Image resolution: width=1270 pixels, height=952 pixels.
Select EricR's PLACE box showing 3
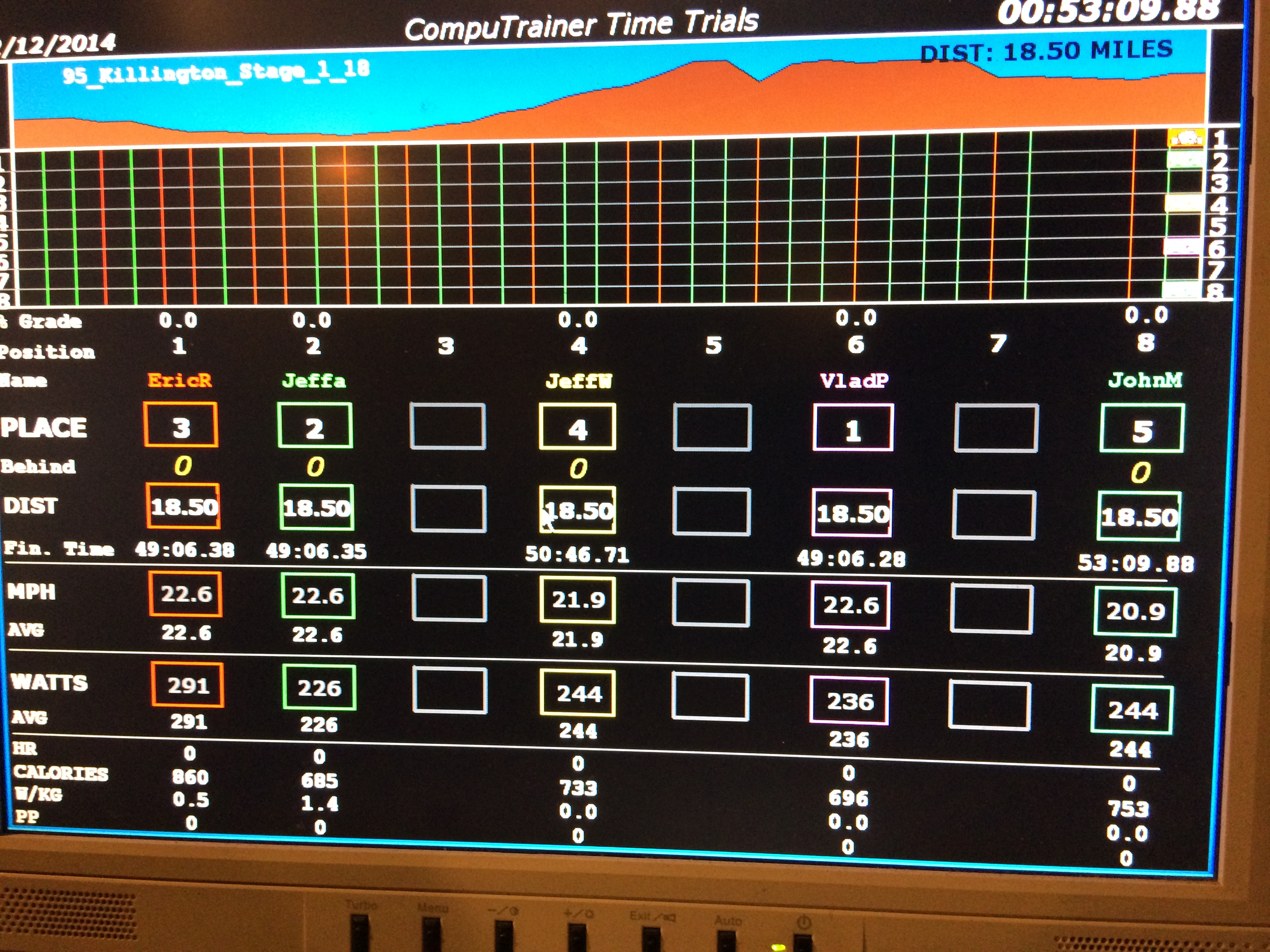(x=181, y=425)
